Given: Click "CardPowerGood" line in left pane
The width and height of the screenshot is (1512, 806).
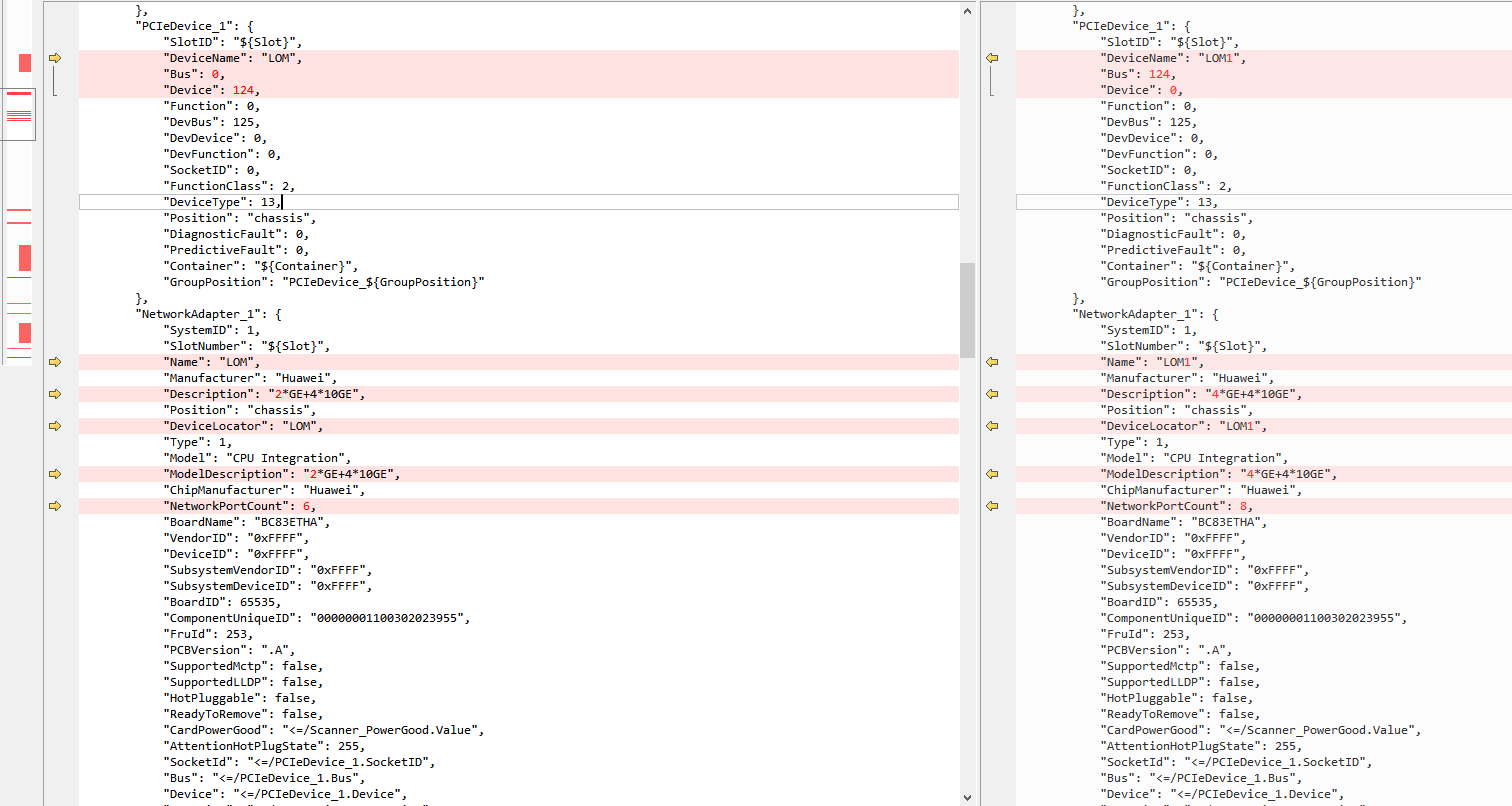Looking at the screenshot, I should 324,730.
